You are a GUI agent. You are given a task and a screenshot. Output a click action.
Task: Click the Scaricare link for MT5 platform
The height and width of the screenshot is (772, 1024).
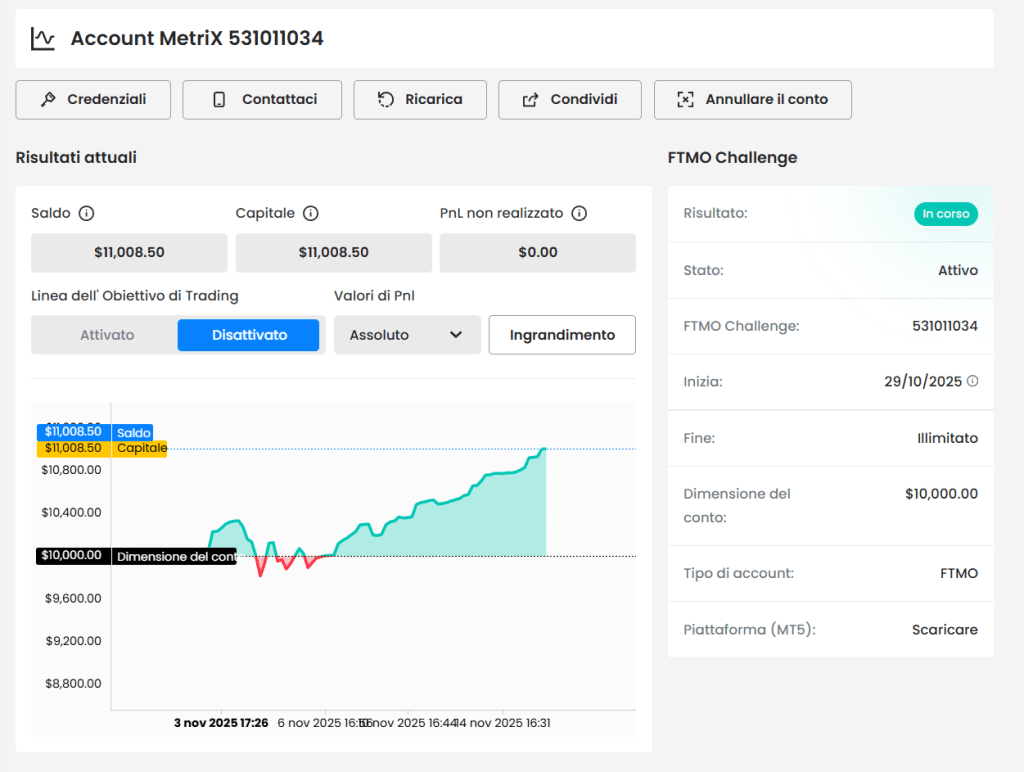coord(945,629)
